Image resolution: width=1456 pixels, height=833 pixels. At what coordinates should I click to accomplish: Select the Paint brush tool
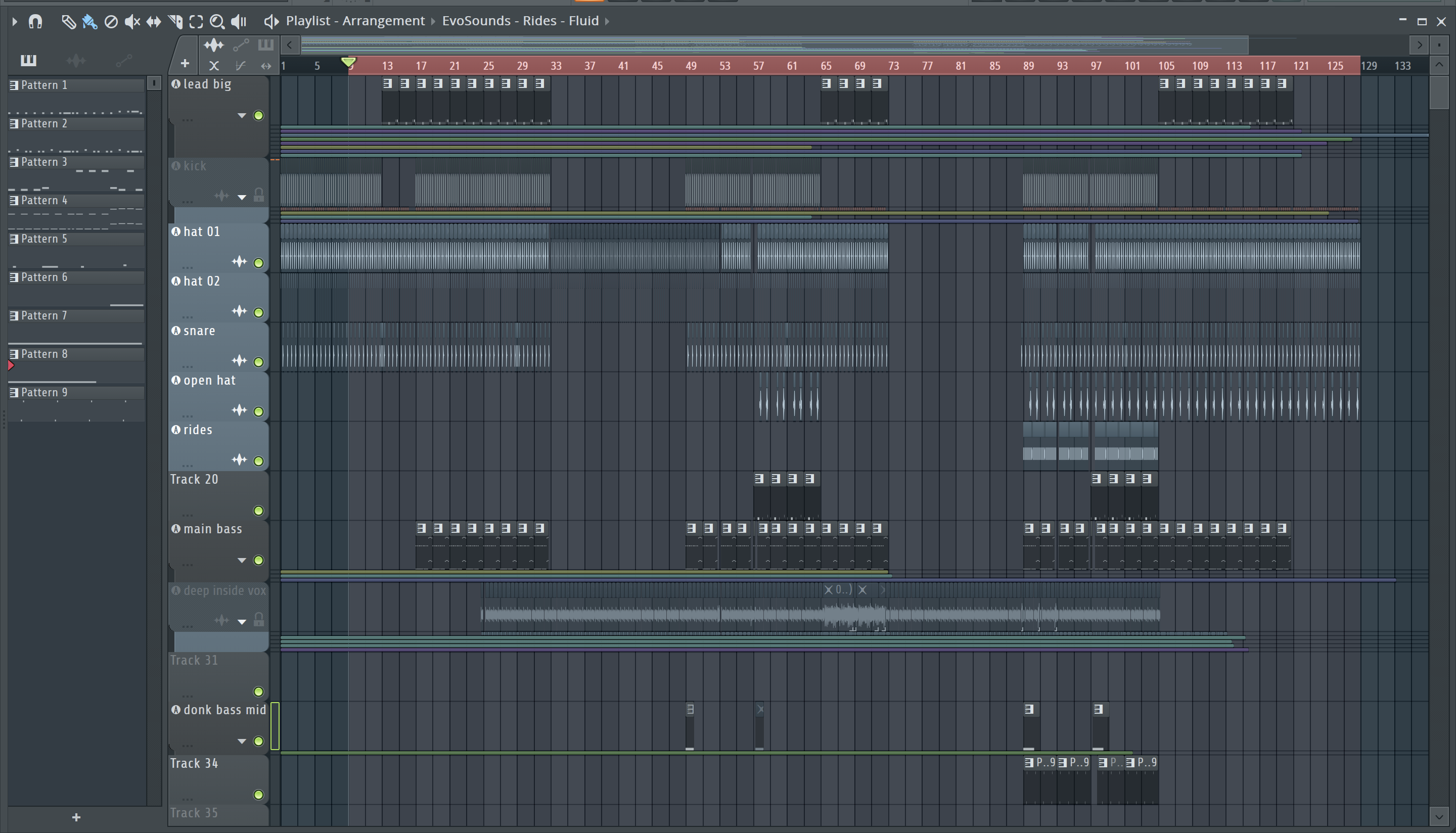pos(89,22)
